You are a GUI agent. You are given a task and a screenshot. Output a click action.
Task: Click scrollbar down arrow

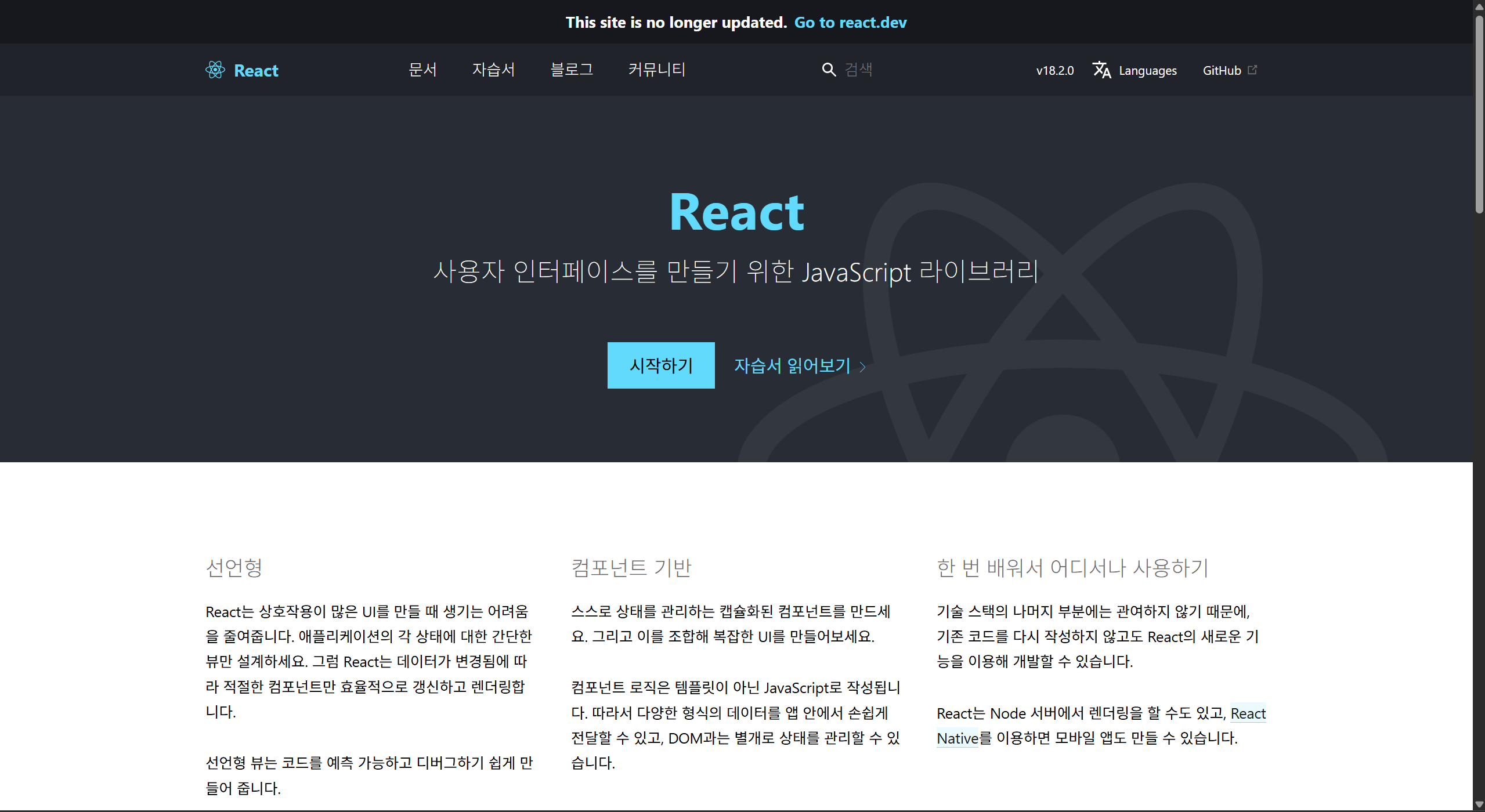[x=1479, y=805]
